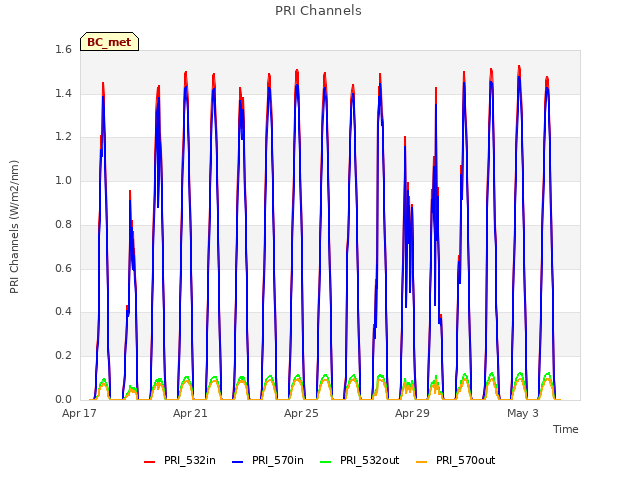Click the May 3 x-axis tick label
This screenshot has width=640, height=480.
pyautogui.click(x=523, y=413)
